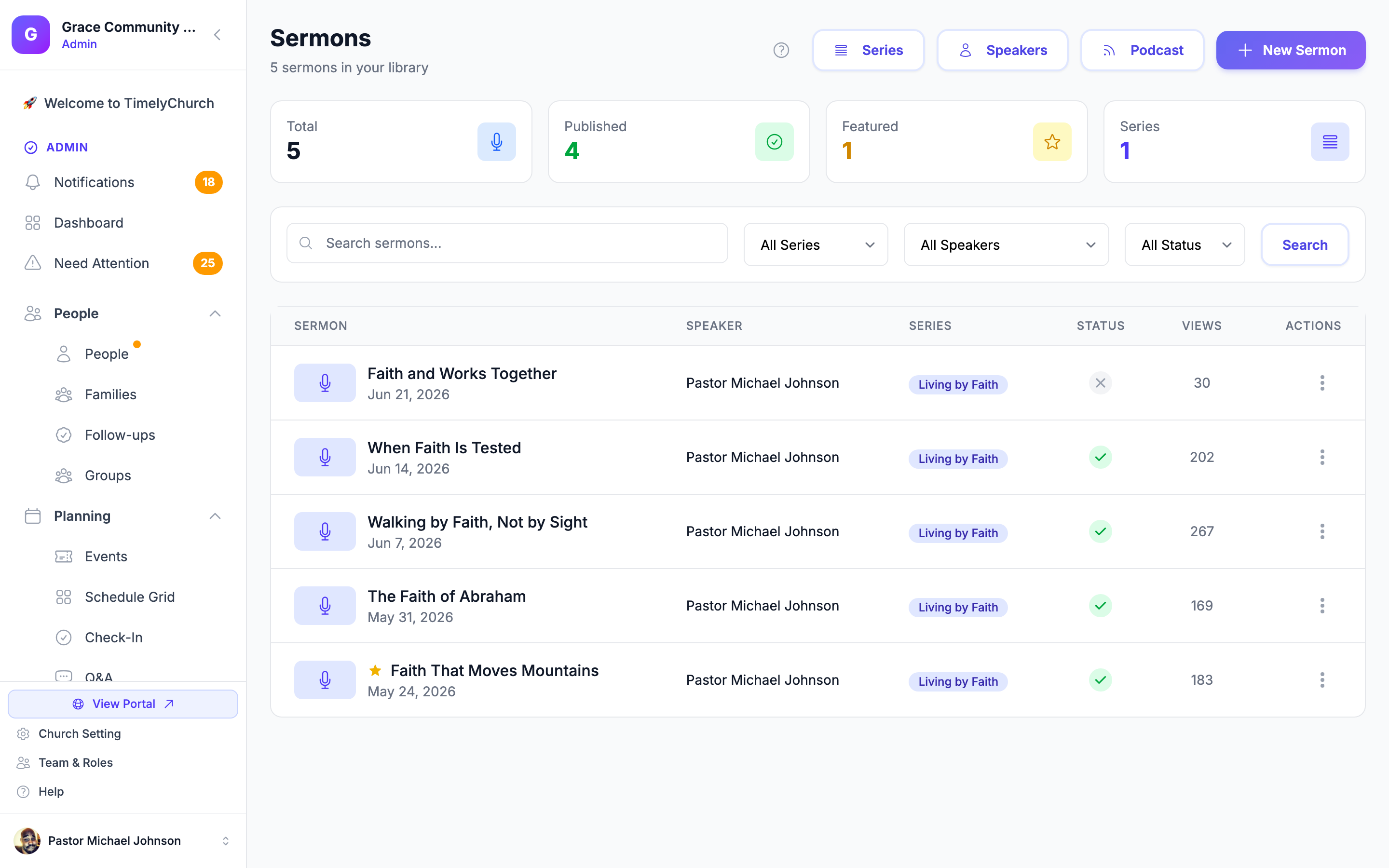Click unpublished X status for Faith and Works Together

coord(1100,383)
